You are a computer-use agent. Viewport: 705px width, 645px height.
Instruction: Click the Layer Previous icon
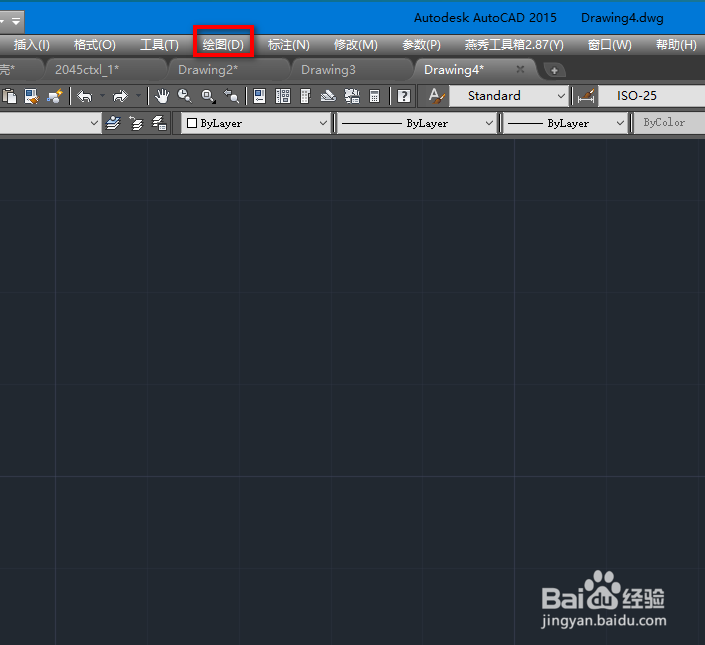[136, 123]
